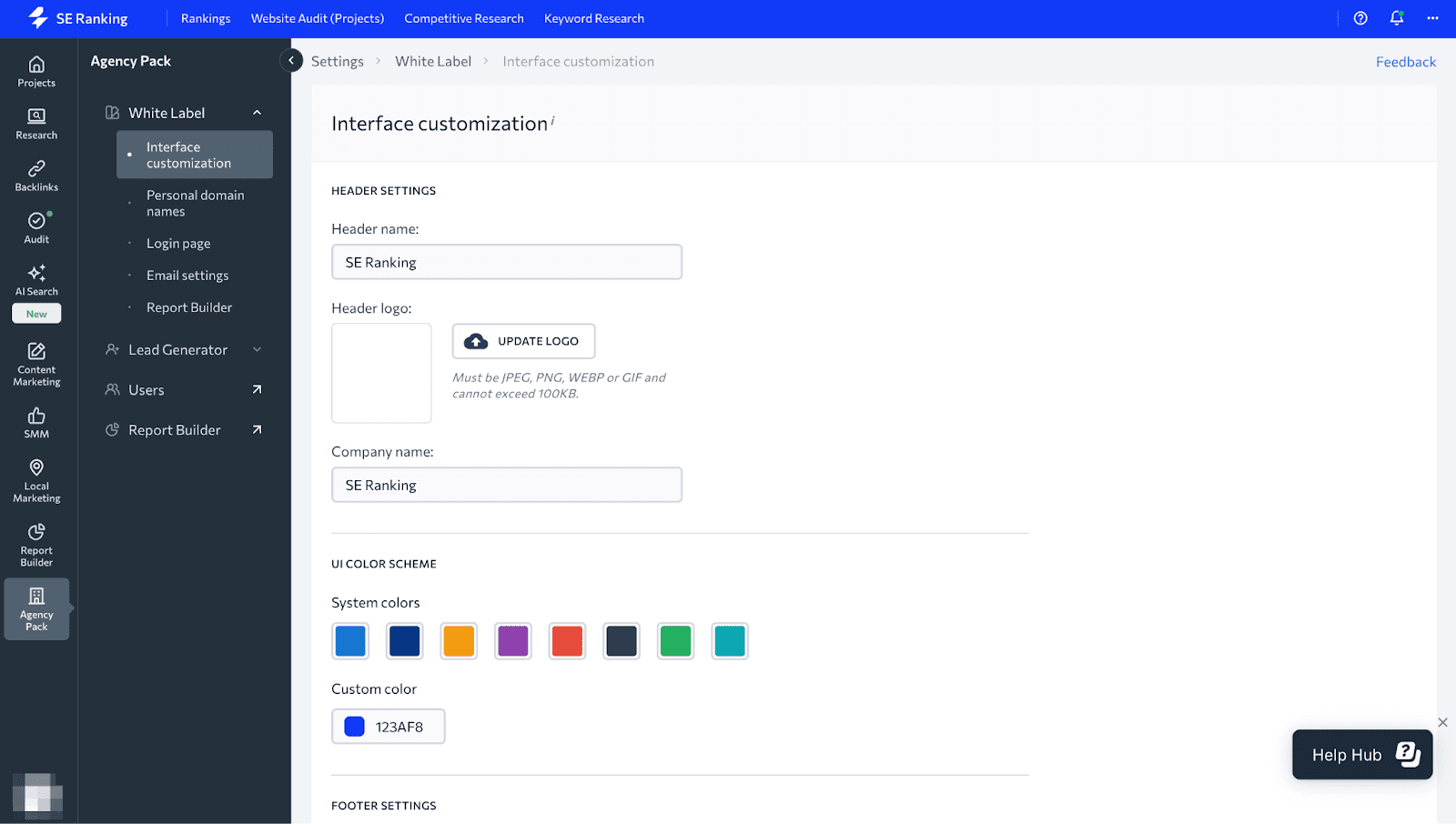This screenshot has height=824, width=1456.
Task: Open Keyword Research menu
Action: 594,18
